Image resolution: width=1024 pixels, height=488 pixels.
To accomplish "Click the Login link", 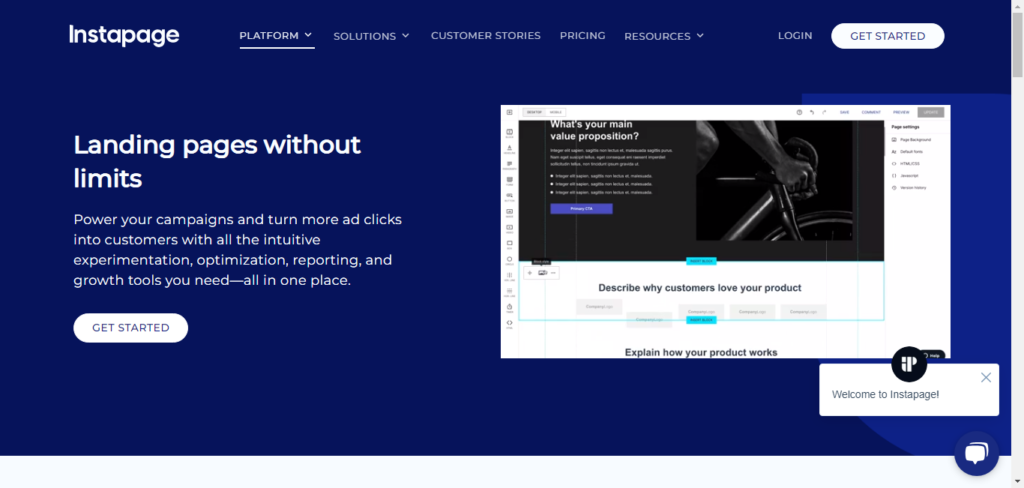I will [x=795, y=35].
